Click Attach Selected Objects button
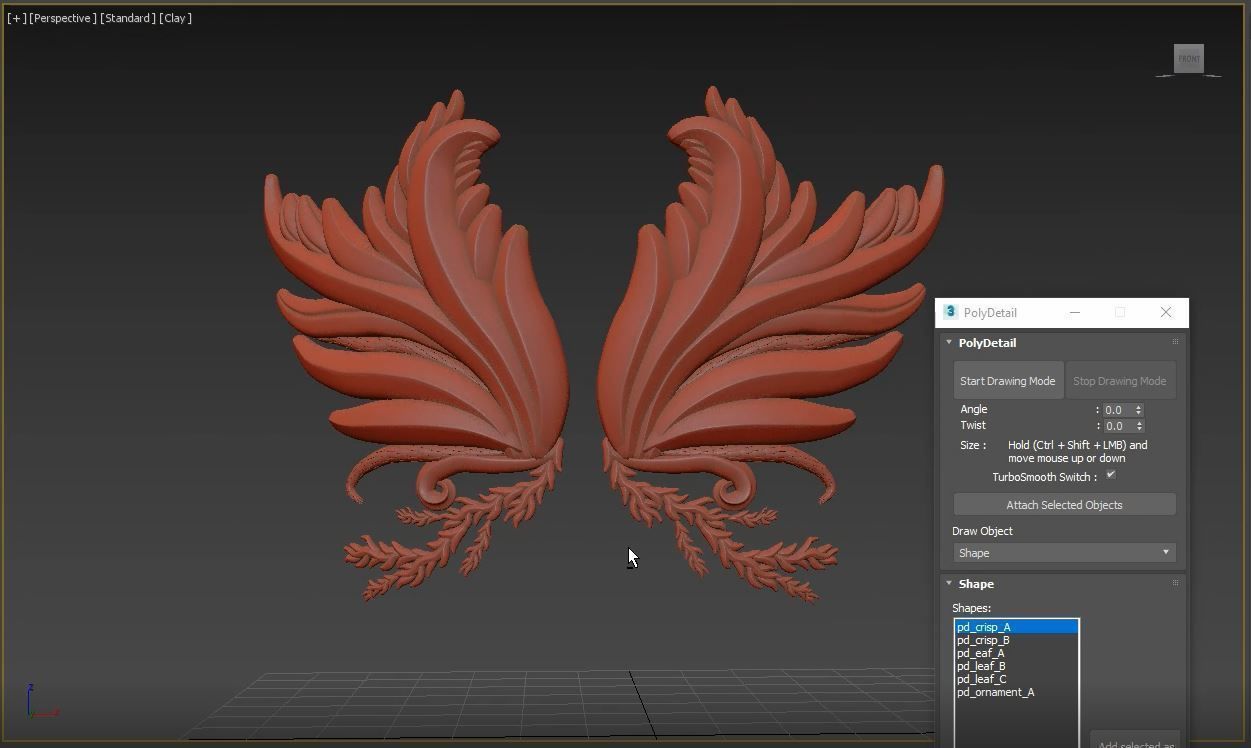 coord(1064,505)
